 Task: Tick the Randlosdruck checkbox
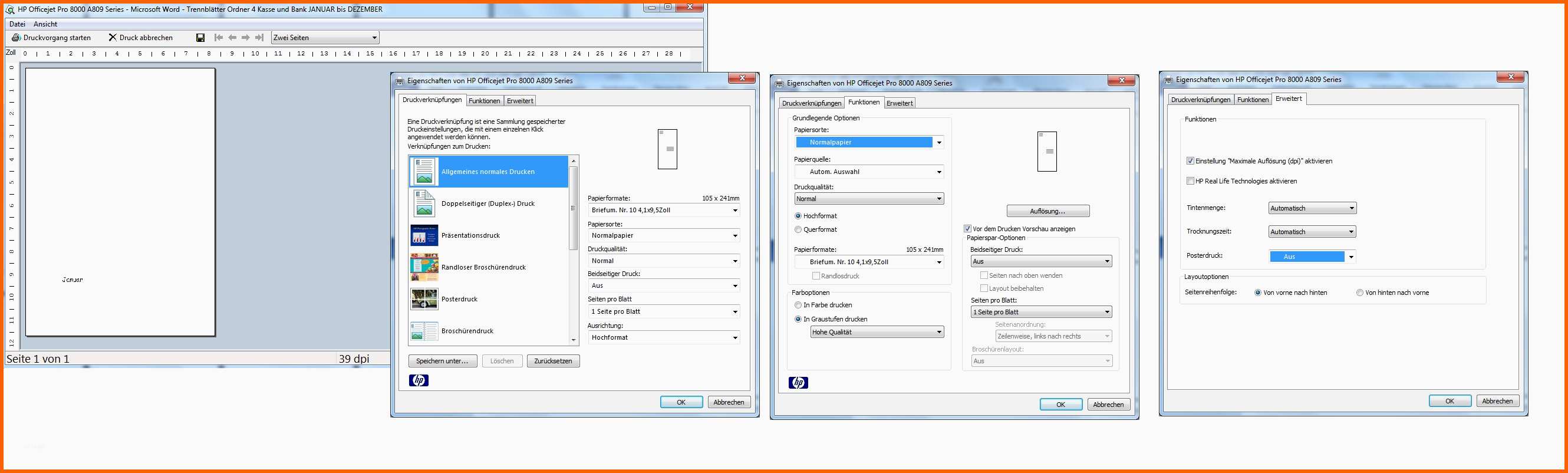pos(816,277)
